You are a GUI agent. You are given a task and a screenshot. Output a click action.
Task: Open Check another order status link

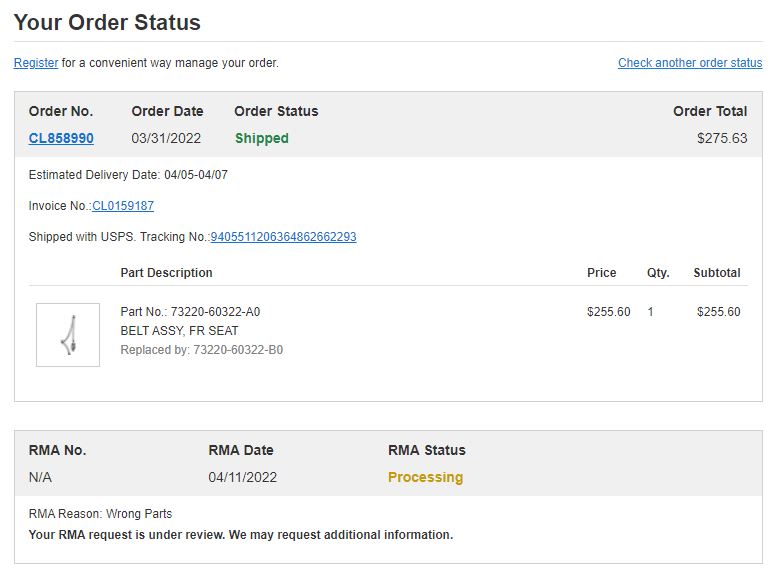pos(690,63)
